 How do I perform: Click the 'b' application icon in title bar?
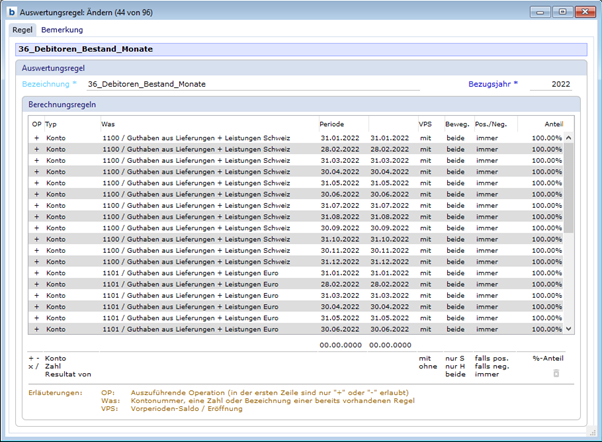pos(12,11)
